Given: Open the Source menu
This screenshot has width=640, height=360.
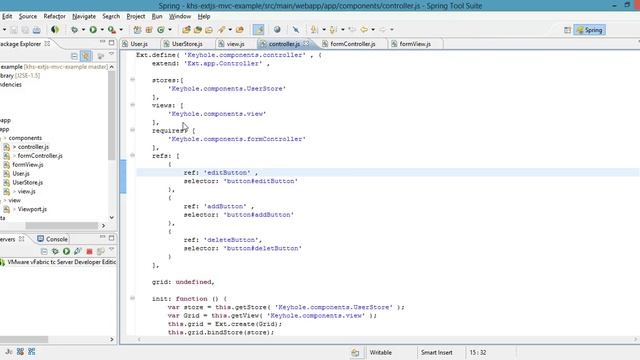Looking at the screenshot, I should [x=28, y=16].
